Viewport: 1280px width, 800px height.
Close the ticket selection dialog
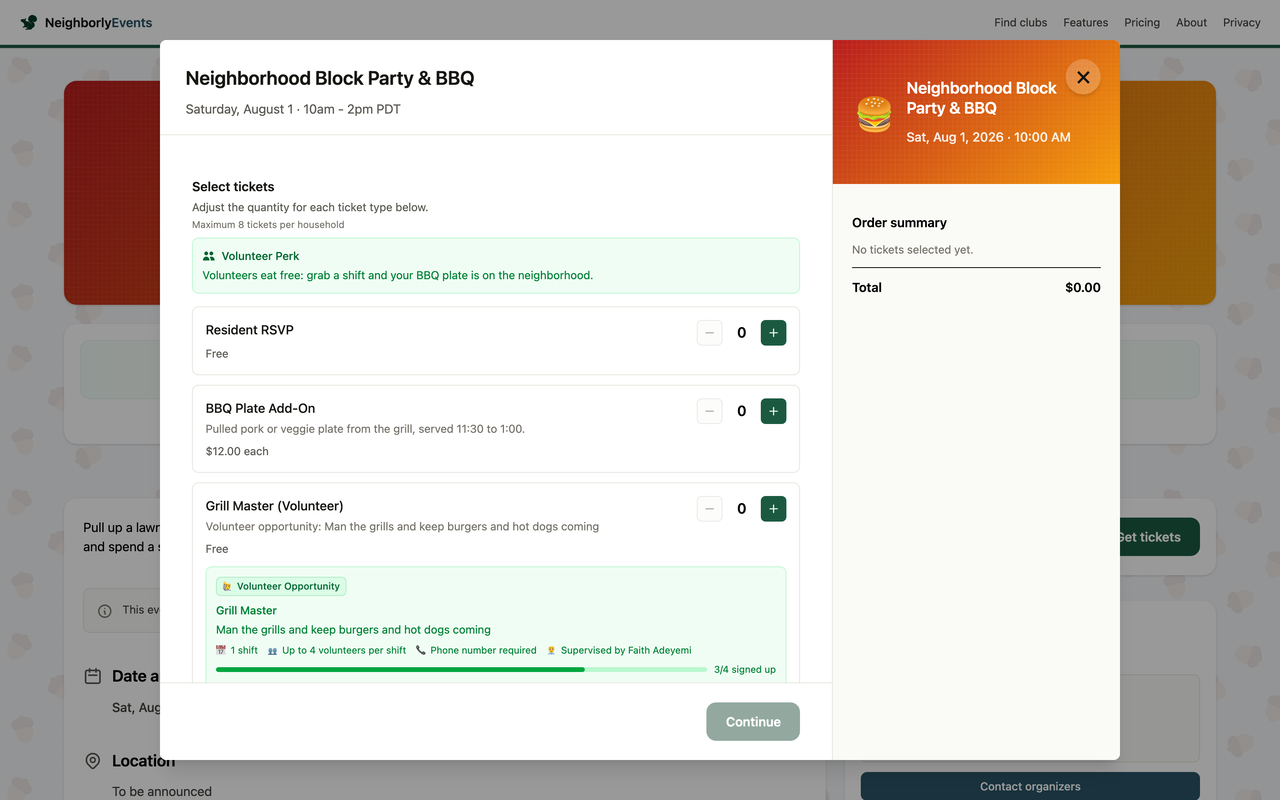(x=1083, y=77)
